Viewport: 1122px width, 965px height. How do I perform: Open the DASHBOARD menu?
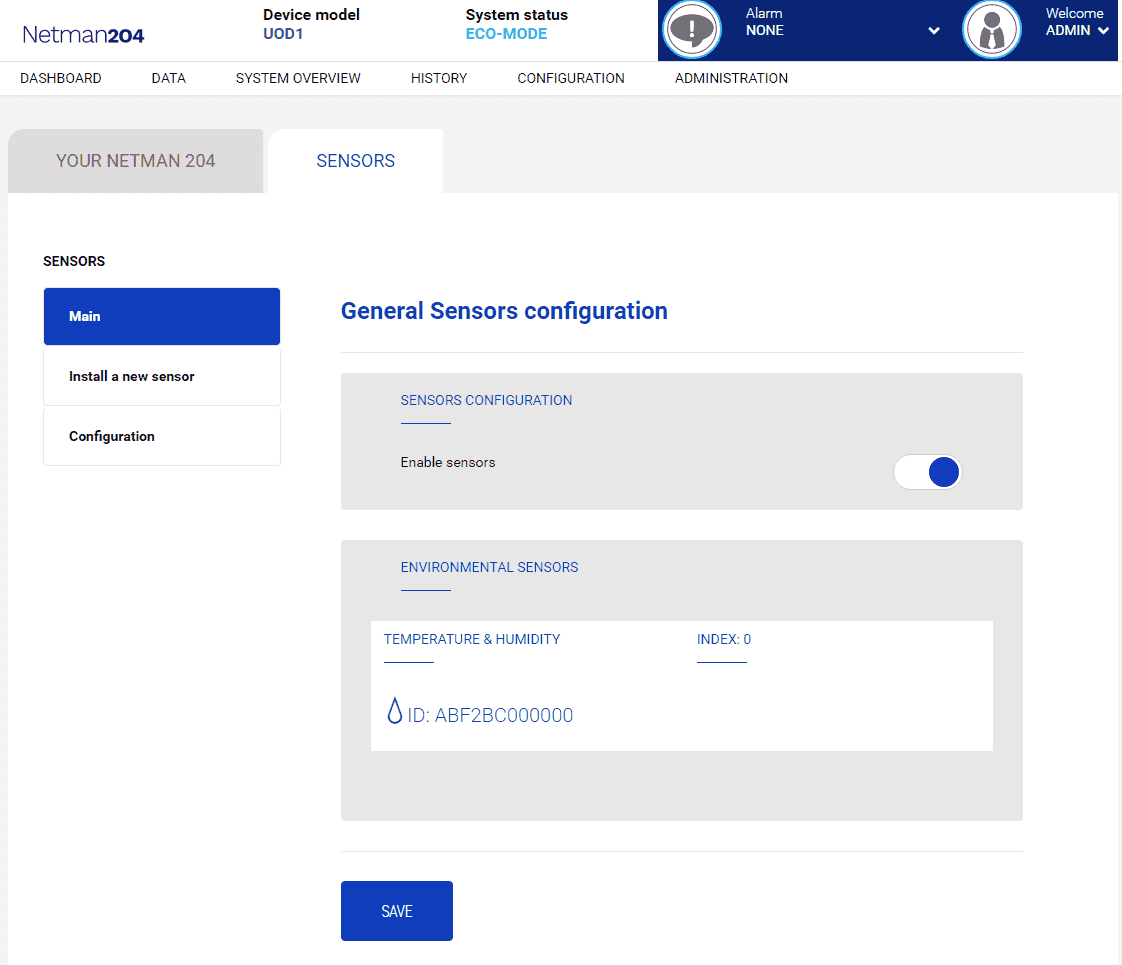(x=61, y=78)
